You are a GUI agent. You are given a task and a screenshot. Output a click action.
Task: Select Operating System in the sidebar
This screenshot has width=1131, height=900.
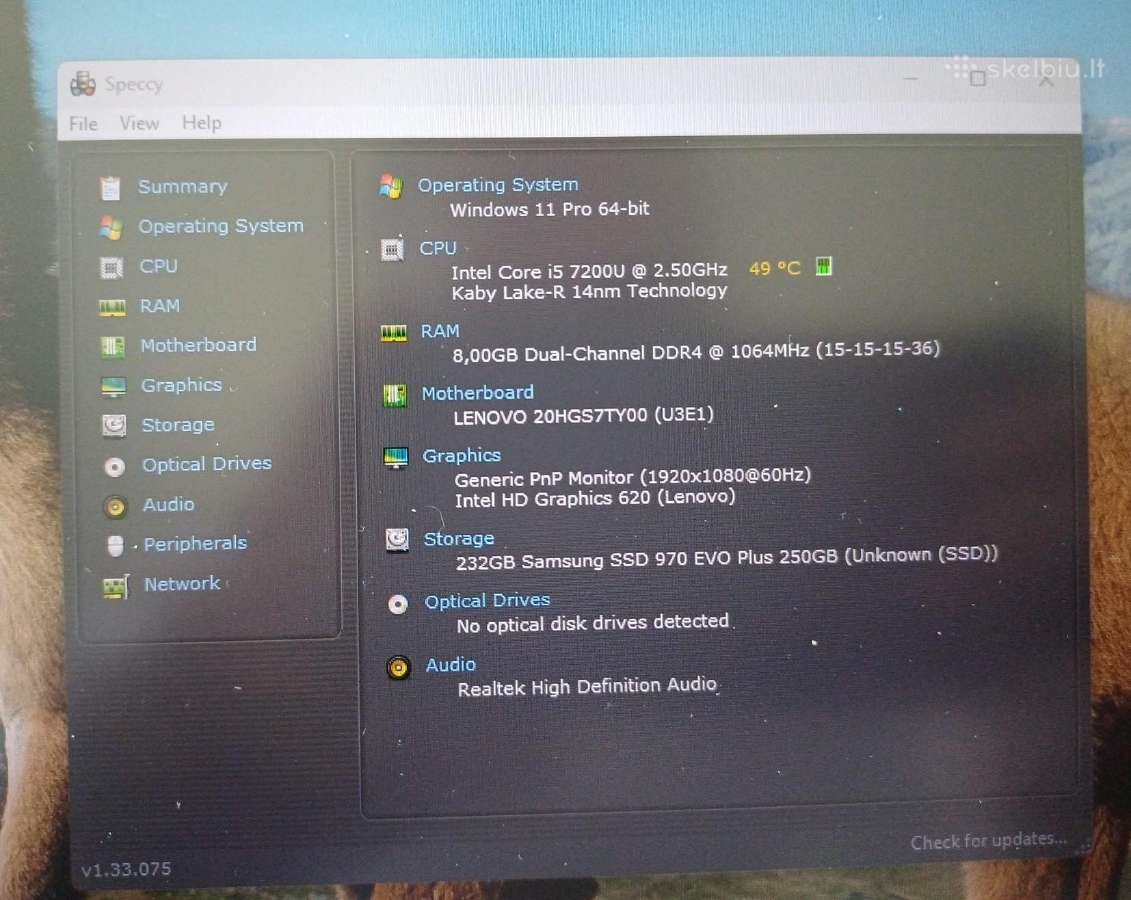coord(221,226)
